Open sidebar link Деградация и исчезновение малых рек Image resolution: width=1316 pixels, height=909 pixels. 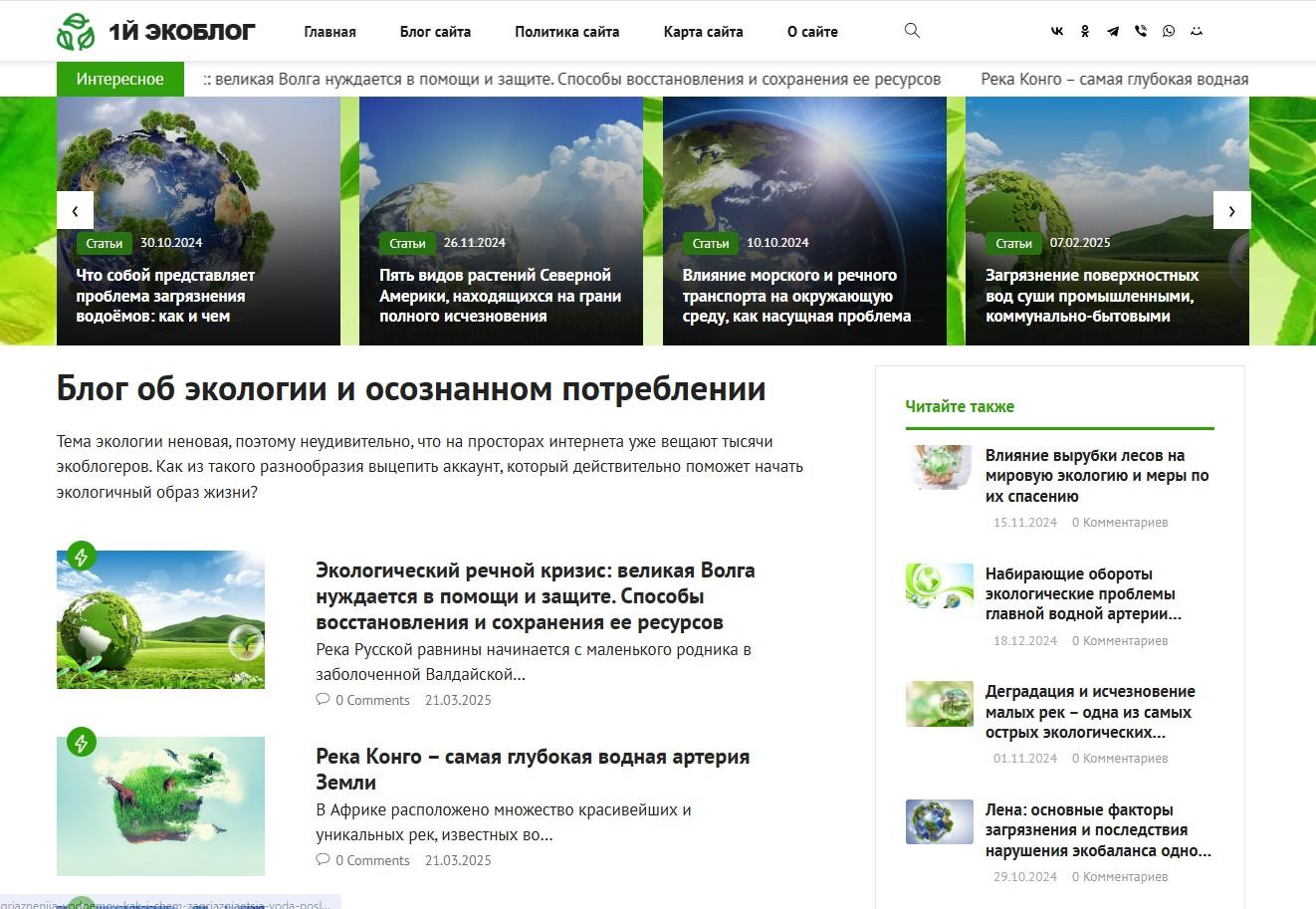click(1090, 712)
